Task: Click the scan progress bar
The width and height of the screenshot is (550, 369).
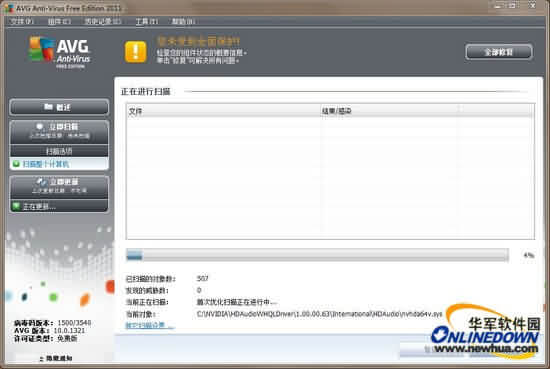Action: [x=317, y=255]
